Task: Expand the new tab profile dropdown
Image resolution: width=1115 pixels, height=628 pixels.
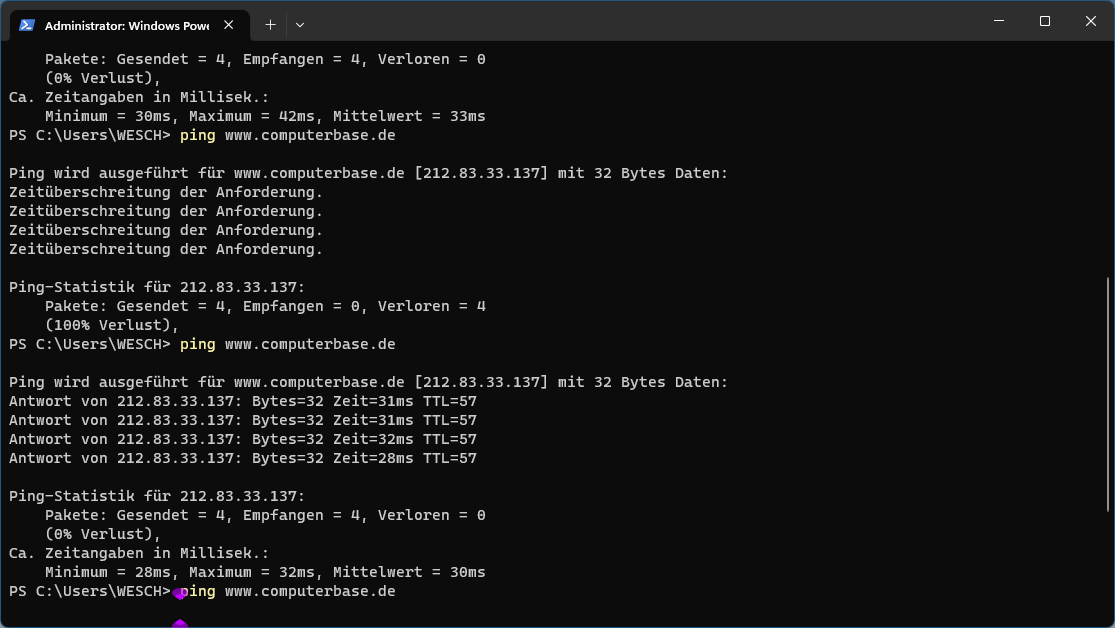Action: [x=300, y=25]
